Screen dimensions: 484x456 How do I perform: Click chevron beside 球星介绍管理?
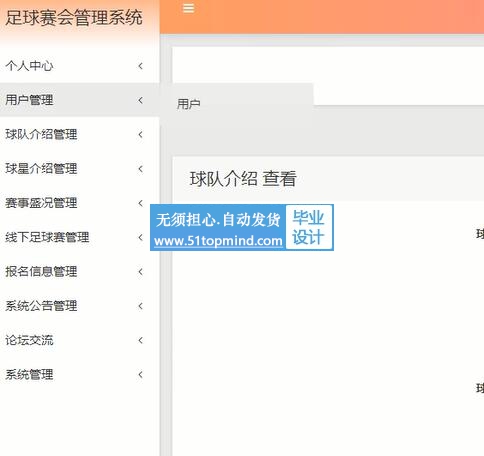pos(141,169)
